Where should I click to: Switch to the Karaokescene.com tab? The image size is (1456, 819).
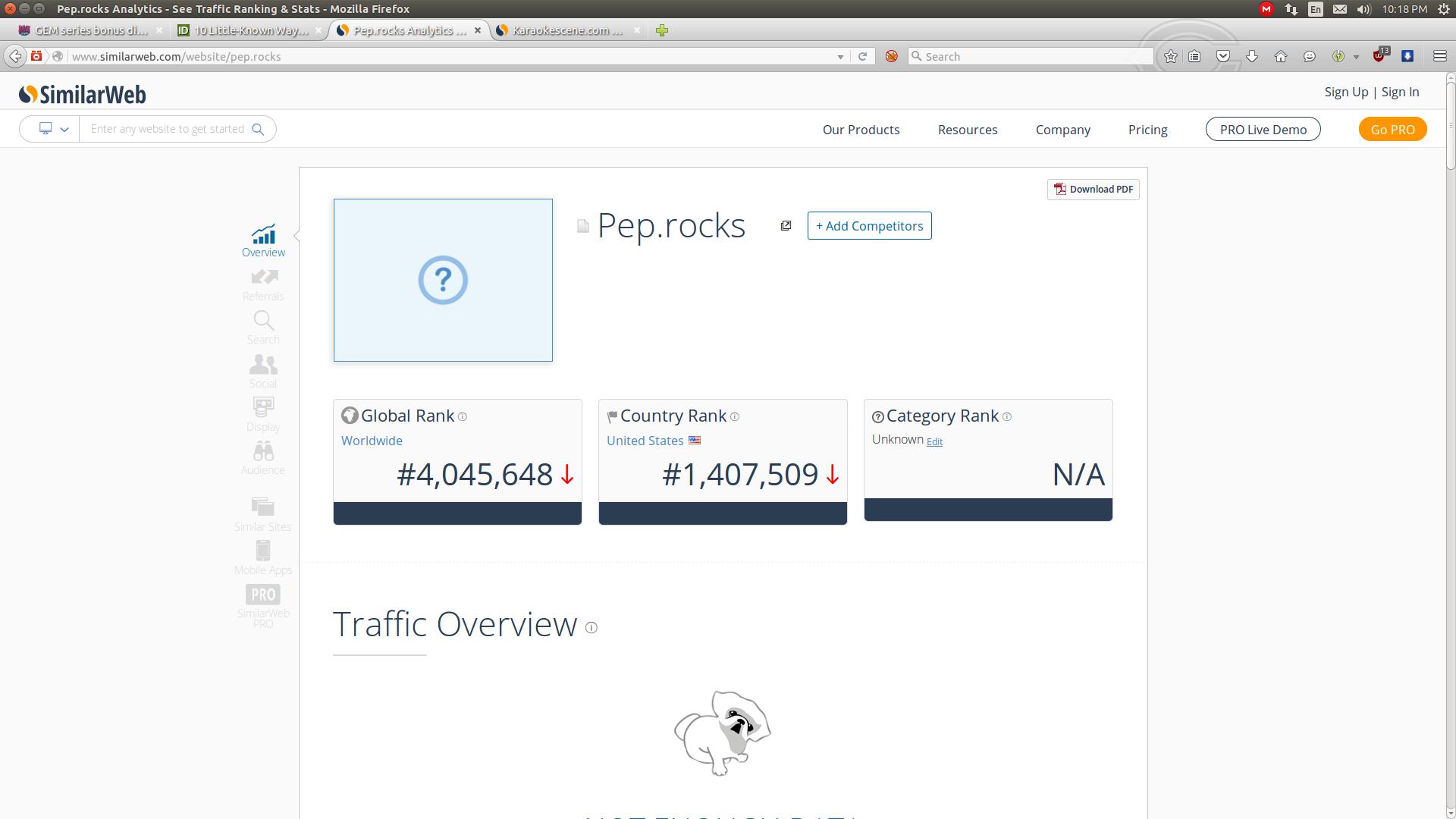(x=566, y=30)
